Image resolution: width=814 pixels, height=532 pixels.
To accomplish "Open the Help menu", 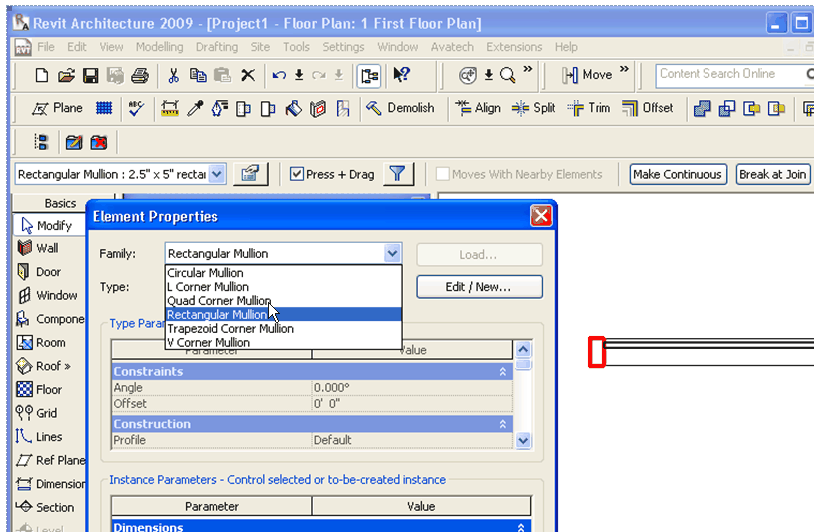I will (566, 47).
